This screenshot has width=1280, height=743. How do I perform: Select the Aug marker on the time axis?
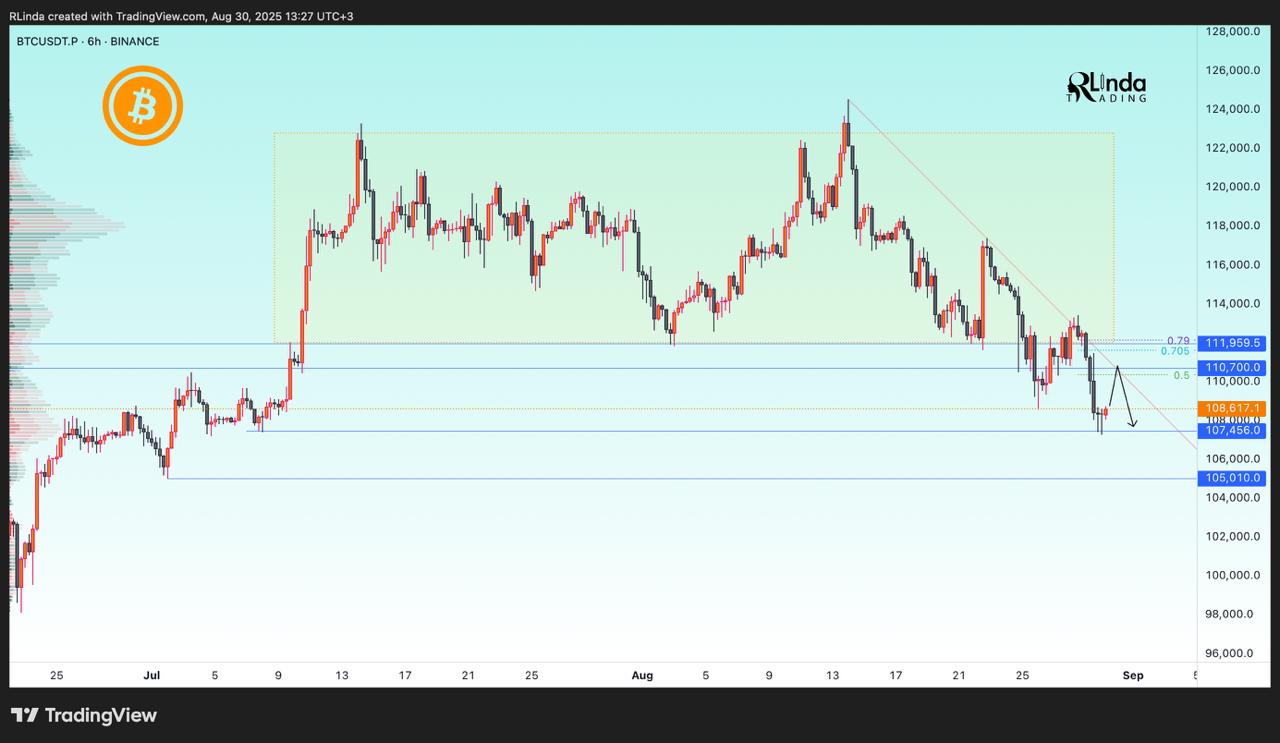642,676
